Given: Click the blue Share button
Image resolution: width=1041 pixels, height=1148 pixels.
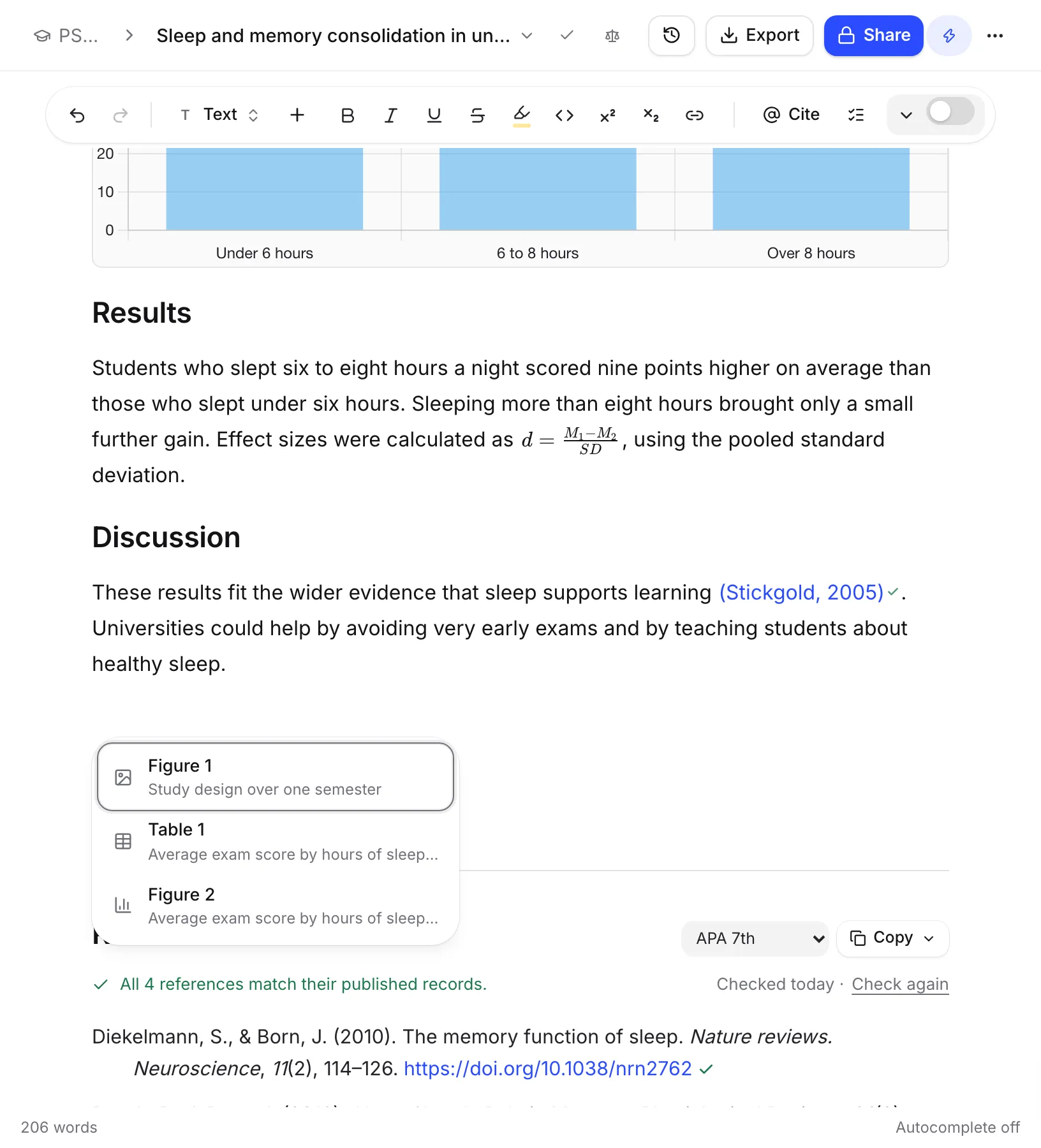Looking at the screenshot, I should coord(874,36).
